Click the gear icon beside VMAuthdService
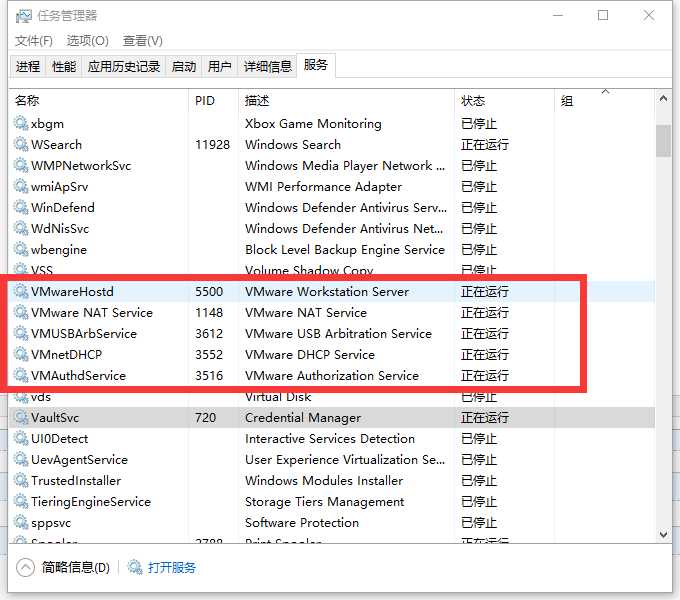Screen dimensions: 680x600 (21, 375)
